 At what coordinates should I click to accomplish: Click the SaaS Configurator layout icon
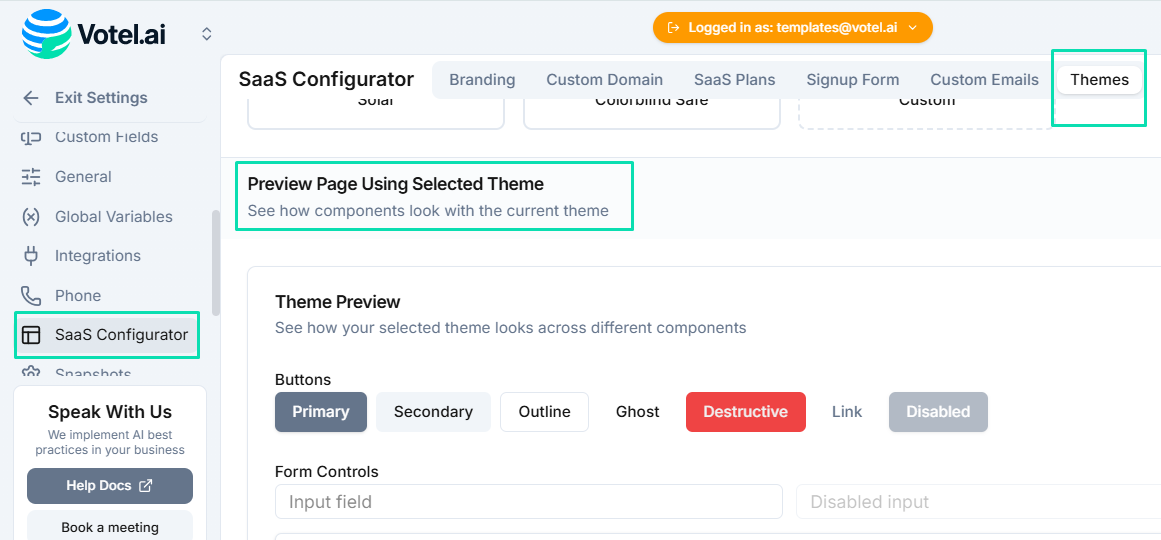pyautogui.click(x=31, y=335)
